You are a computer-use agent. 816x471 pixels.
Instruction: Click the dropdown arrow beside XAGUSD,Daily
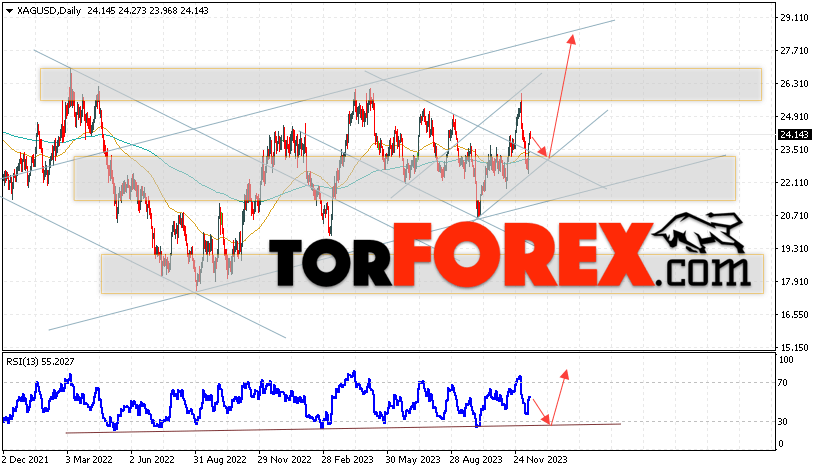point(9,11)
